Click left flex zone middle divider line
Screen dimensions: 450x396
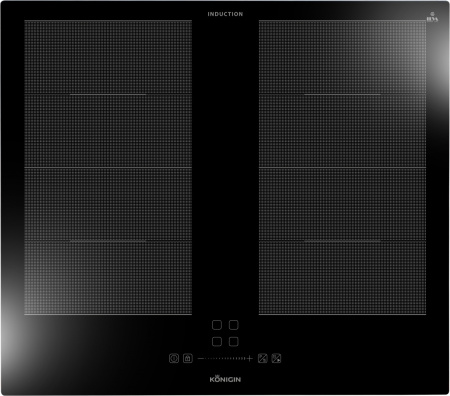tap(108, 167)
